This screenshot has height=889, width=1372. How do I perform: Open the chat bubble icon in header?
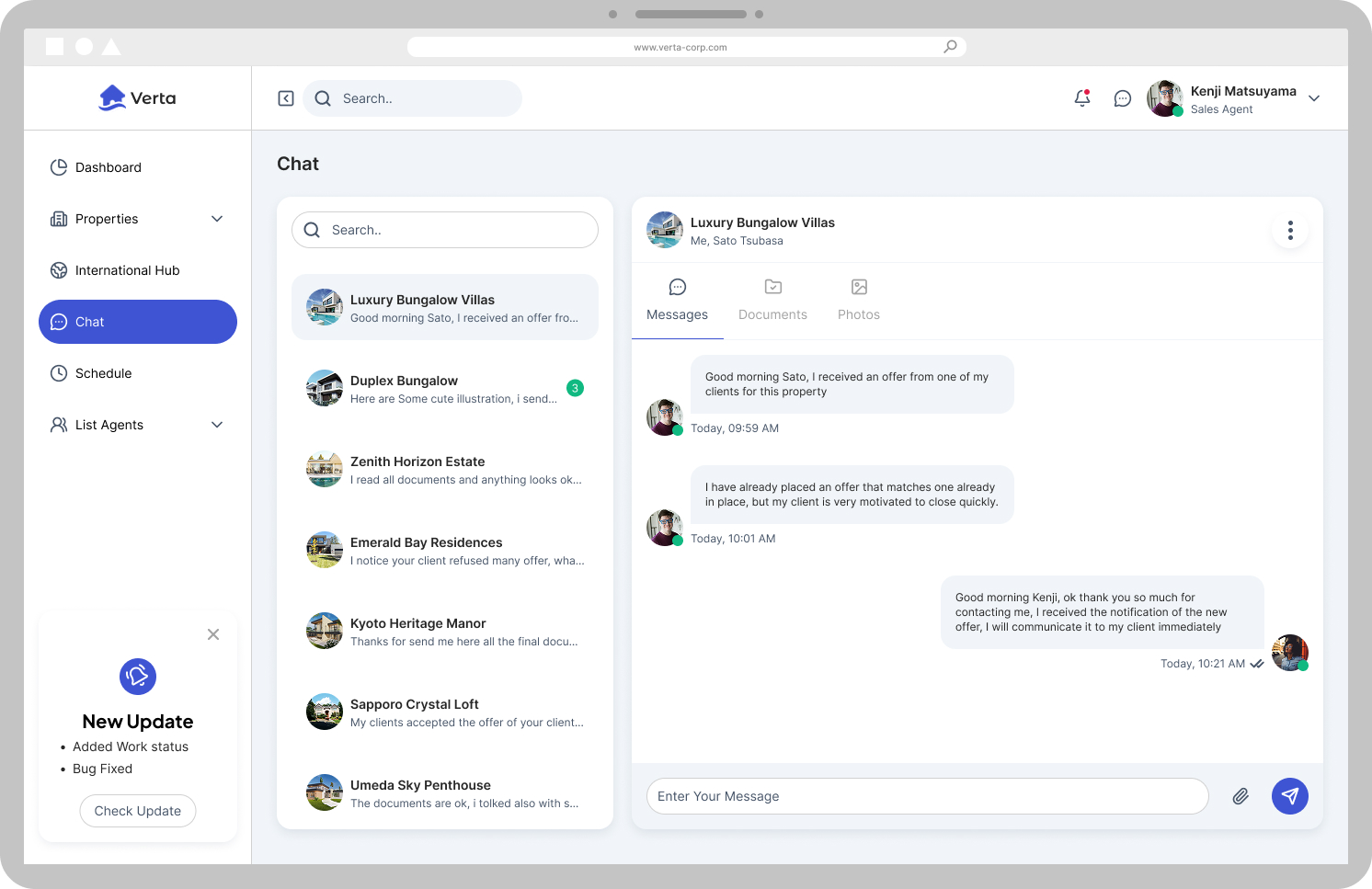1123,98
